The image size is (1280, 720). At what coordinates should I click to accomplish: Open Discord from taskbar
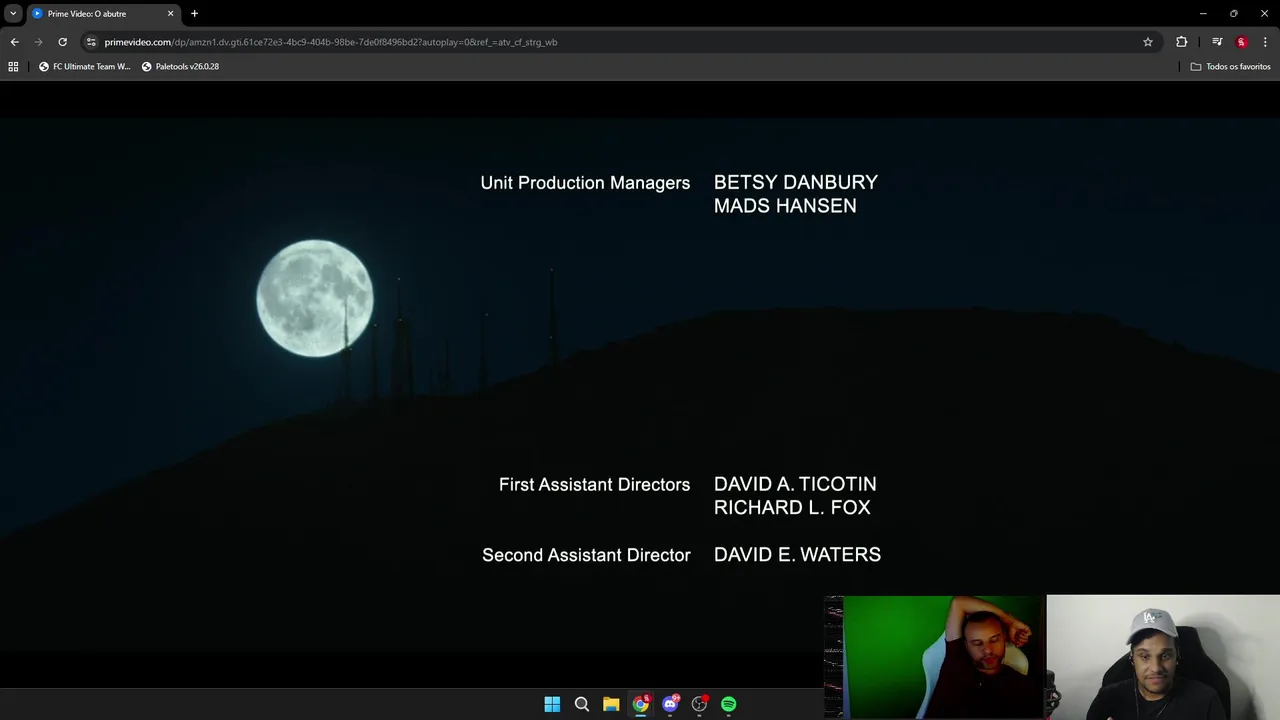[x=670, y=704]
